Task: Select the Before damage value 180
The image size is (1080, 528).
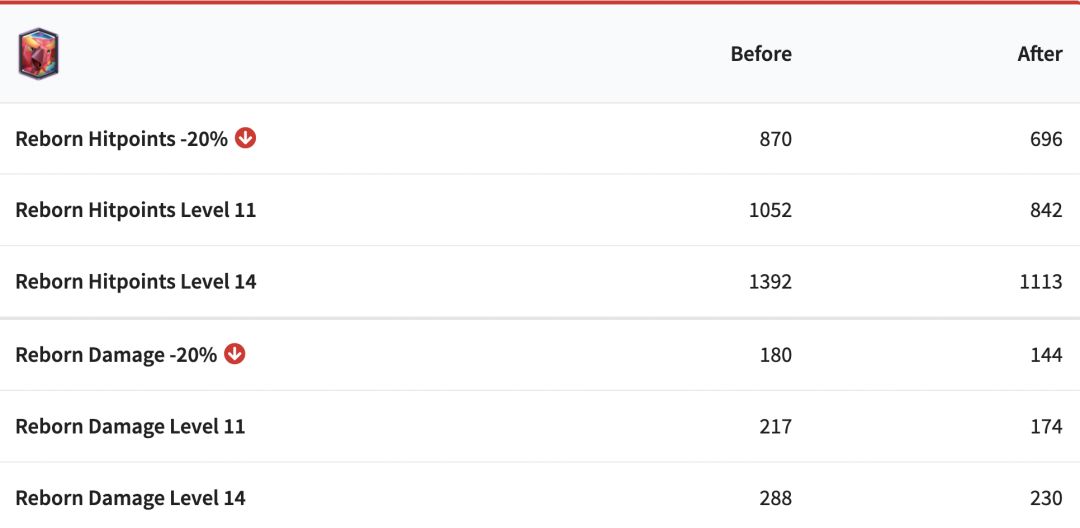Action: point(775,355)
